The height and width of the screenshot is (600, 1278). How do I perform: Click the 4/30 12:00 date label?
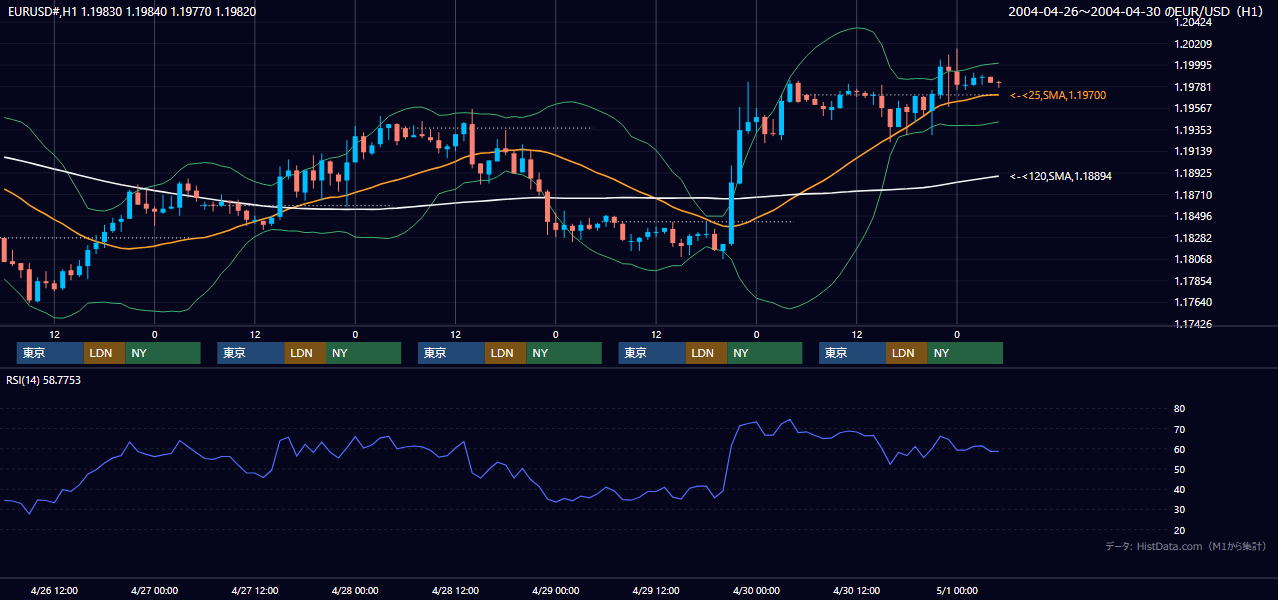(856, 590)
